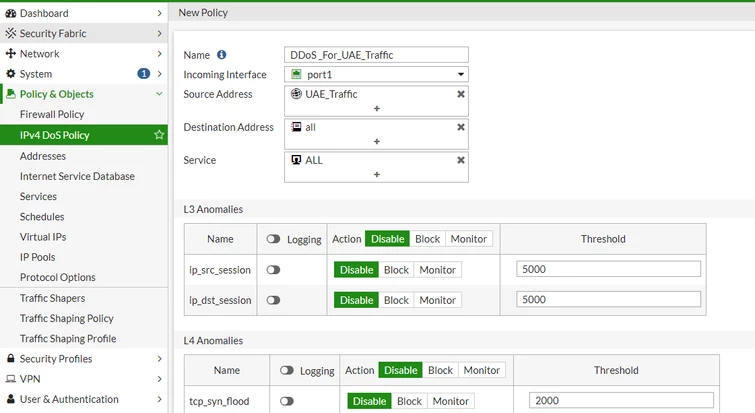
Task: Click the Security Profiles lock icon
Action: [x=11, y=359]
